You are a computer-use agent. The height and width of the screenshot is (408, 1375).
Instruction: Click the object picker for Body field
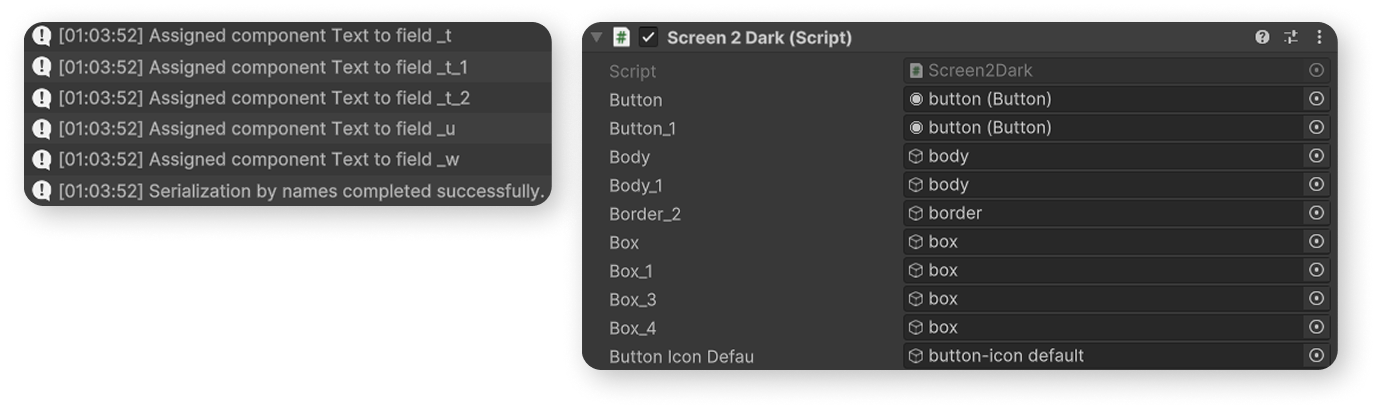(1316, 156)
